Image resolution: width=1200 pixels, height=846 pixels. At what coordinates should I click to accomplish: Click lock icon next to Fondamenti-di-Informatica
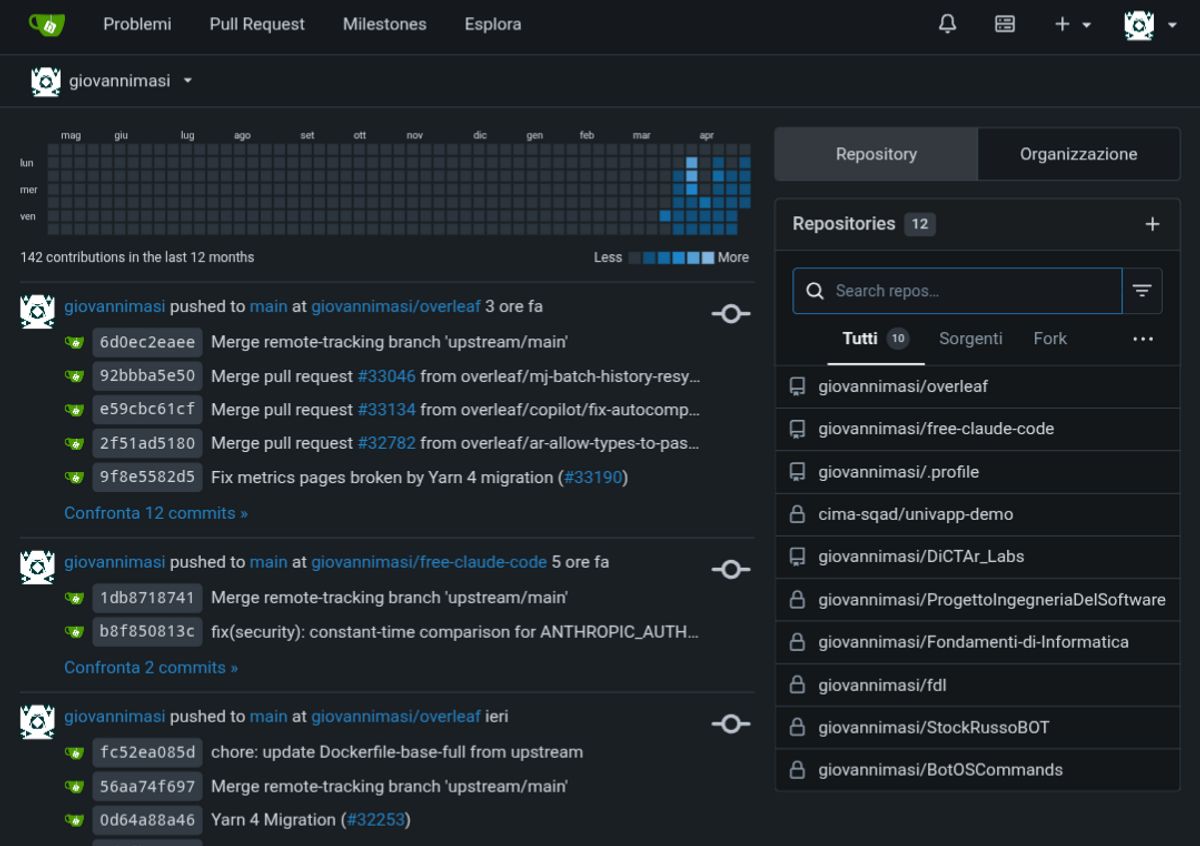point(797,642)
